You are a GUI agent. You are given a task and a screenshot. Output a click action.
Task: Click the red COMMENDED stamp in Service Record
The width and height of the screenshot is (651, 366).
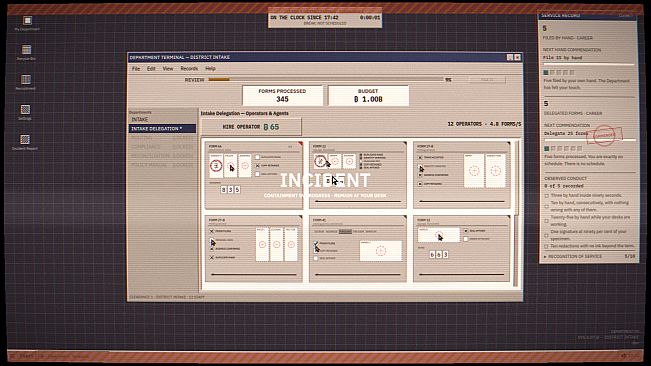tap(605, 135)
